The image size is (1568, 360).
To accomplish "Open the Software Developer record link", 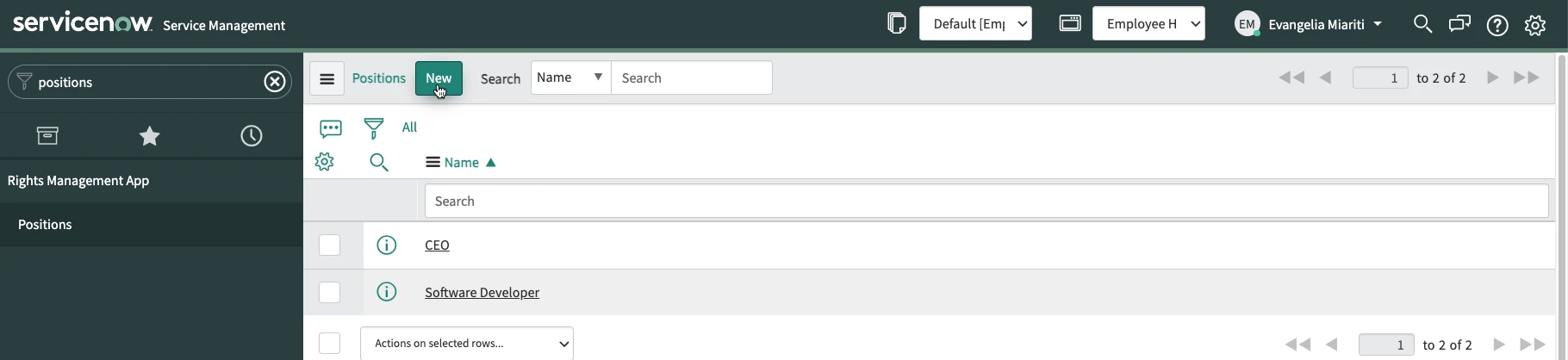I will point(482,293).
